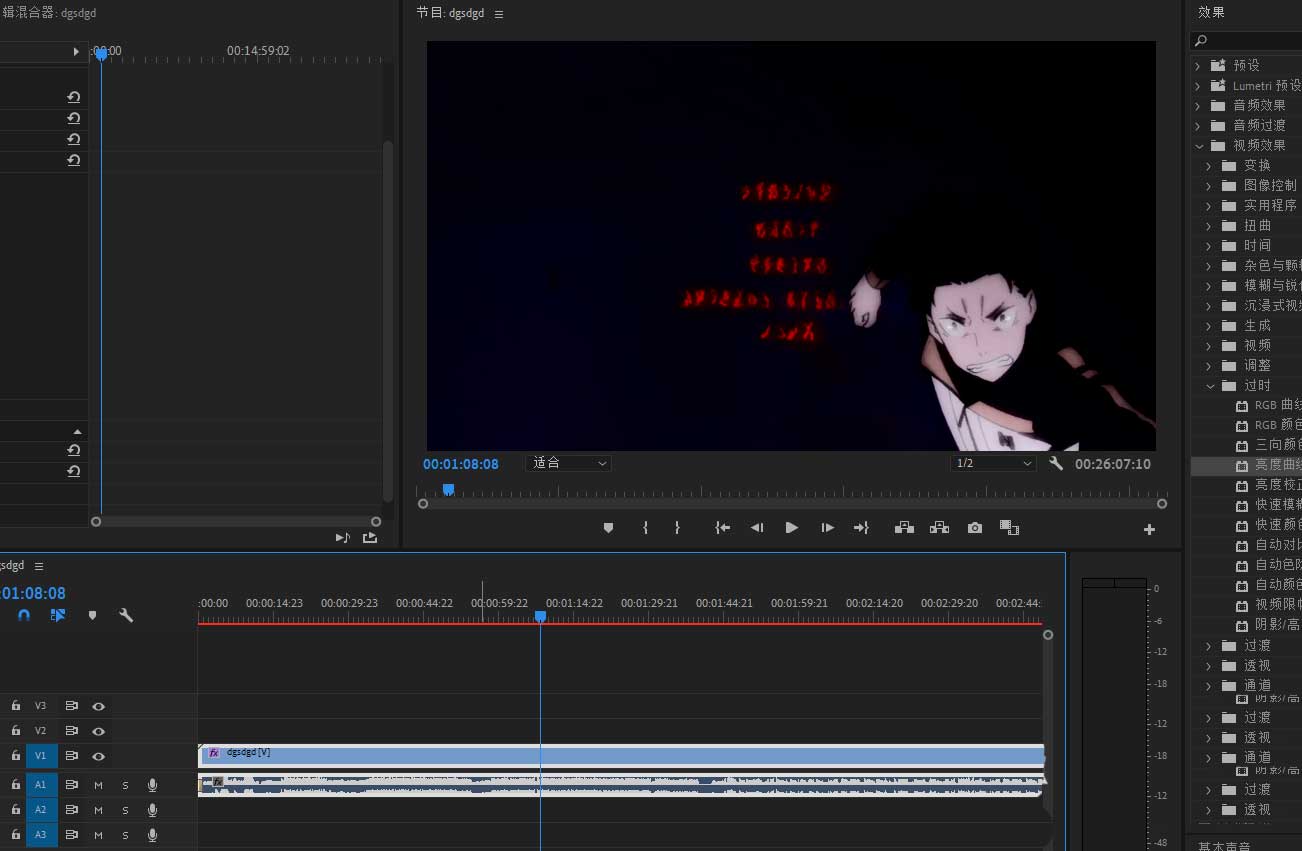Toggle linked selection in timeline
The height and width of the screenshot is (851, 1302).
click(58, 615)
